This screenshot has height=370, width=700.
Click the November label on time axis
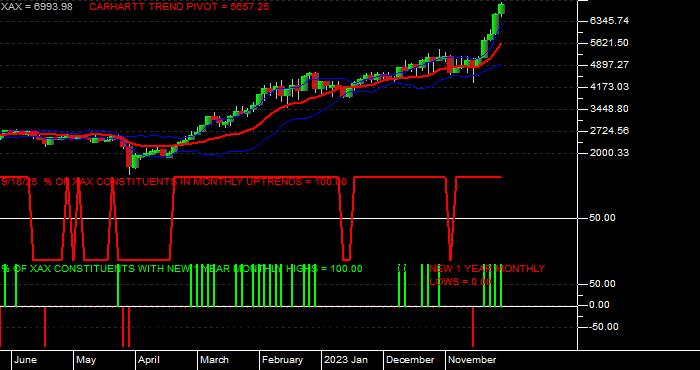[472, 360]
